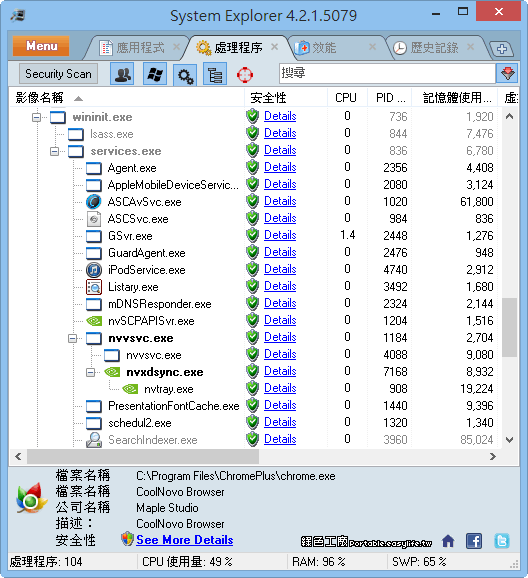Open Details link for wininit.exe
The width and height of the screenshot is (528, 578).
click(280, 116)
